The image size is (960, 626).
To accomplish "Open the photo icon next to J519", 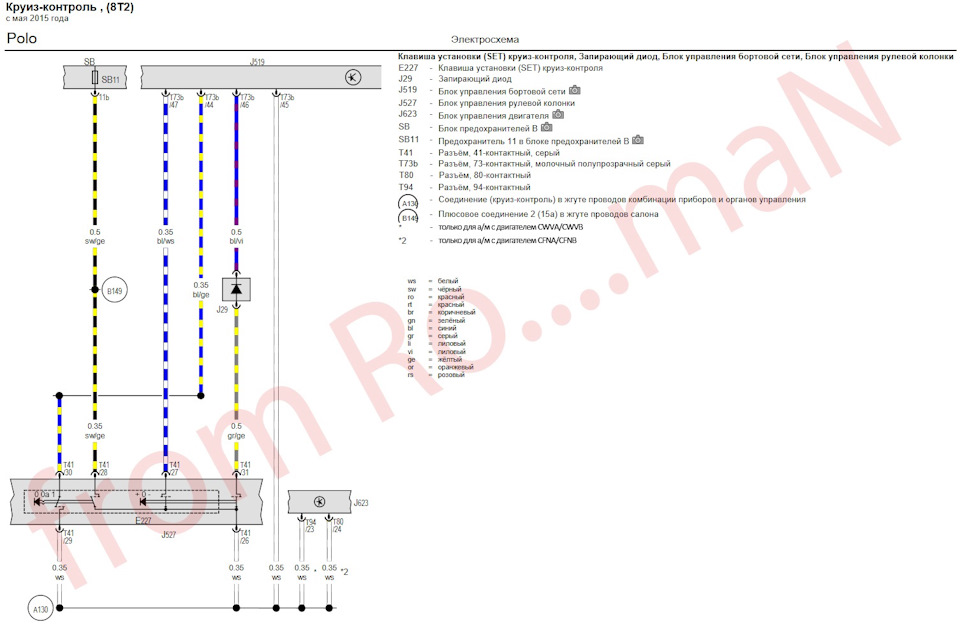I will pyautogui.click(x=575, y=91).
